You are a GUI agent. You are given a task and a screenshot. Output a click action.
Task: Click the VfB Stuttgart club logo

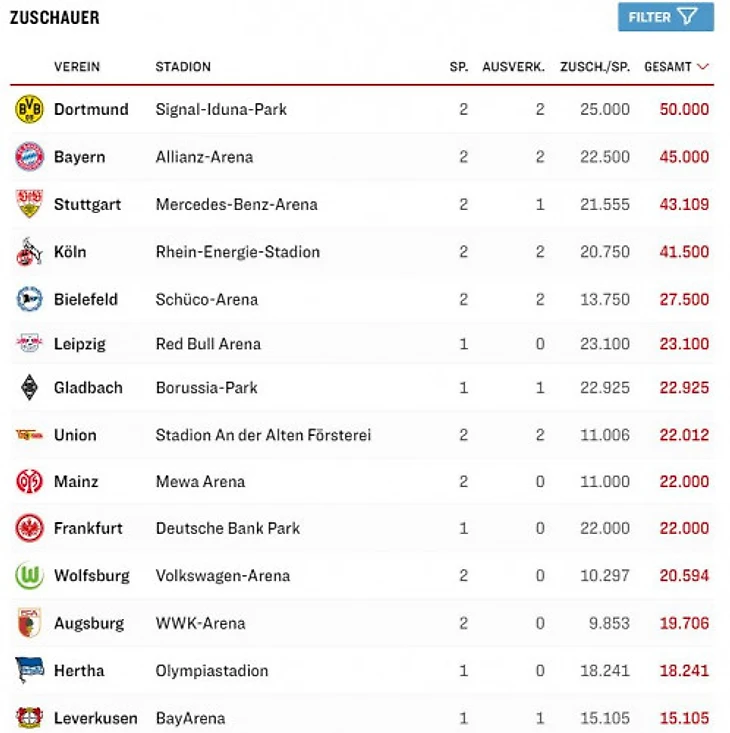[x=30, y=204]
